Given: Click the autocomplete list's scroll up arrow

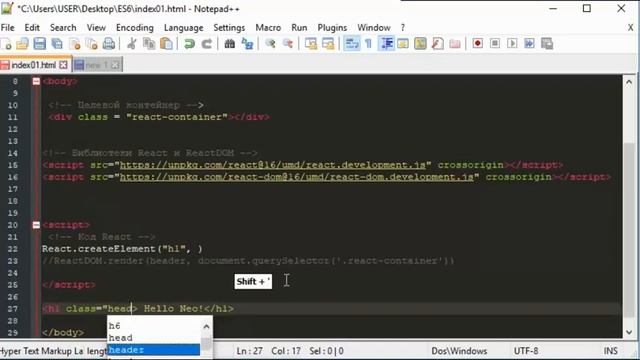Looking at the screenshot, I should click(x=206, y=327).
